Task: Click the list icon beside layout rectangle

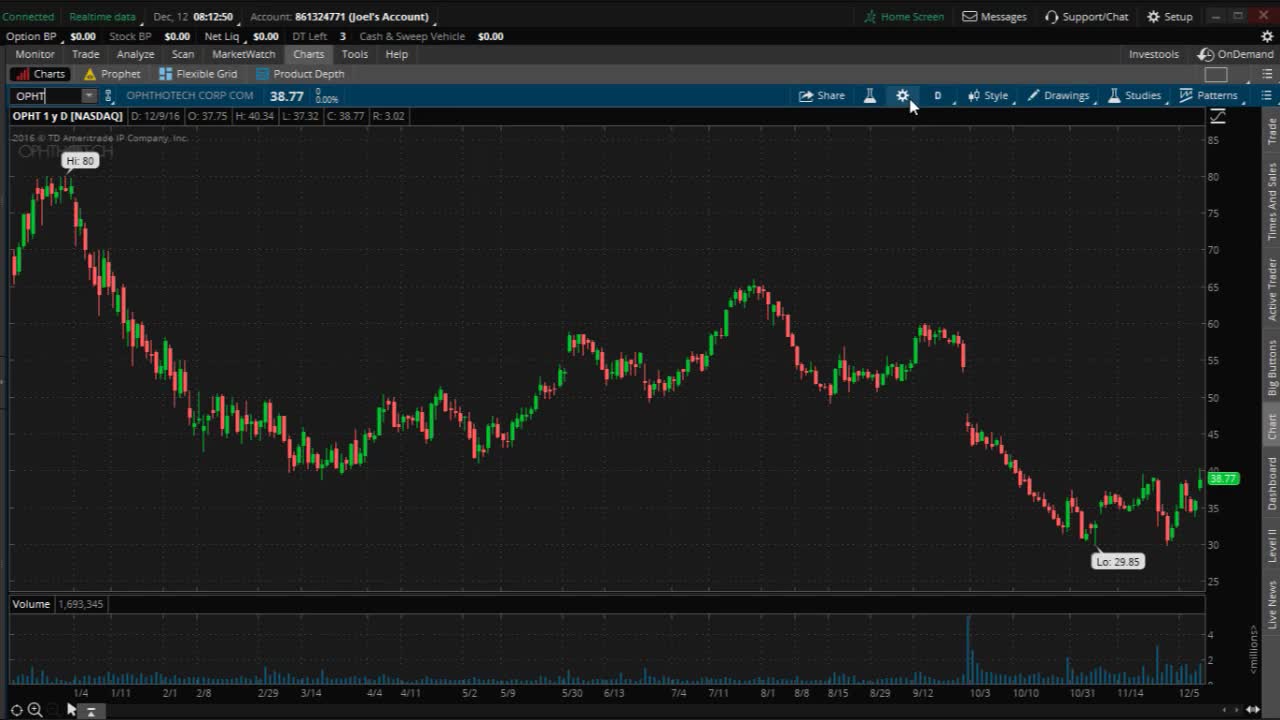Action: 1266,74
